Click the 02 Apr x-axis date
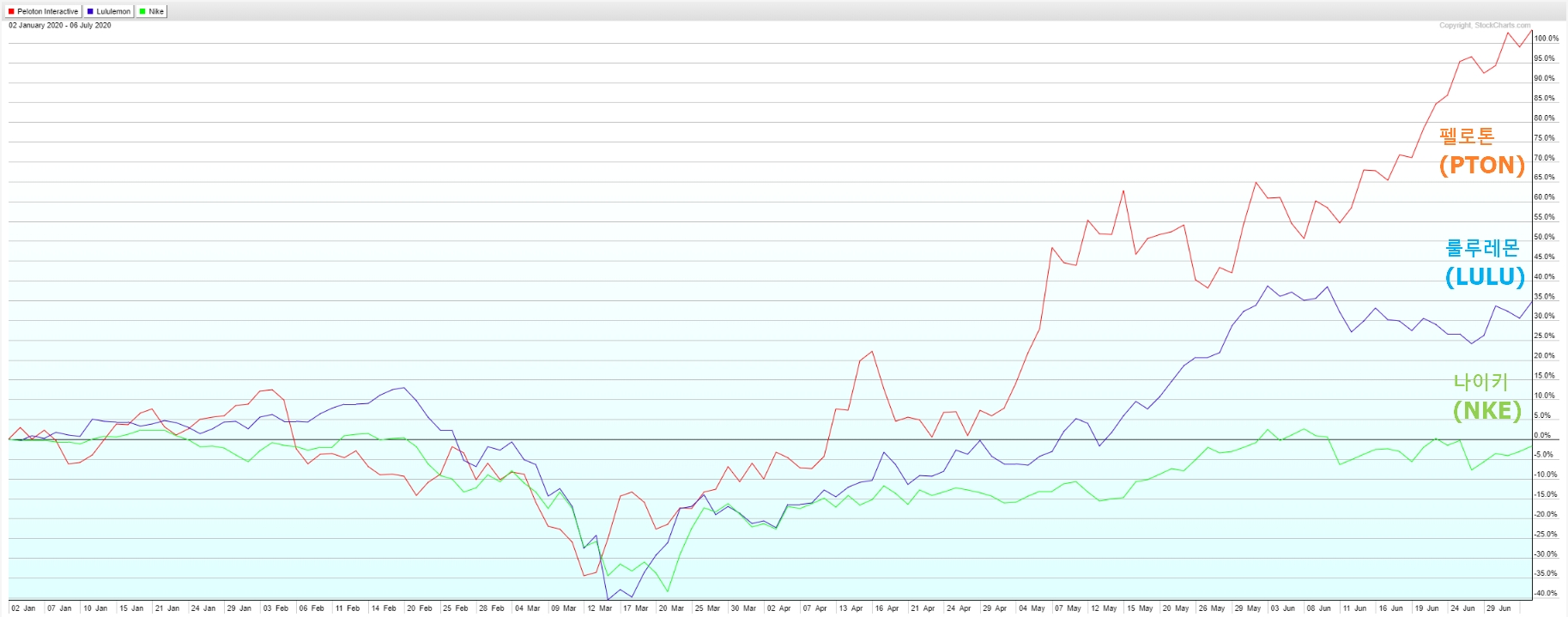The image size is (1568, 617). (x=779, y=608)
